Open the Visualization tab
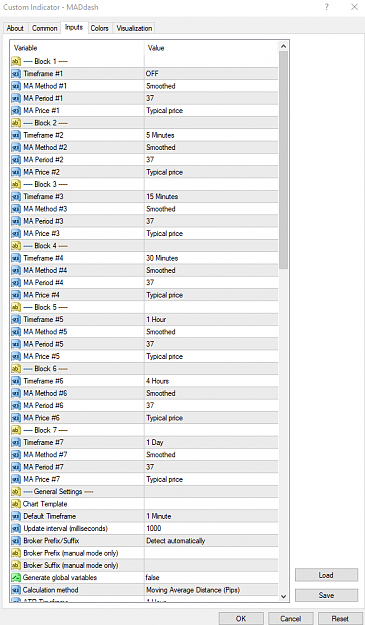 (134, 28)
